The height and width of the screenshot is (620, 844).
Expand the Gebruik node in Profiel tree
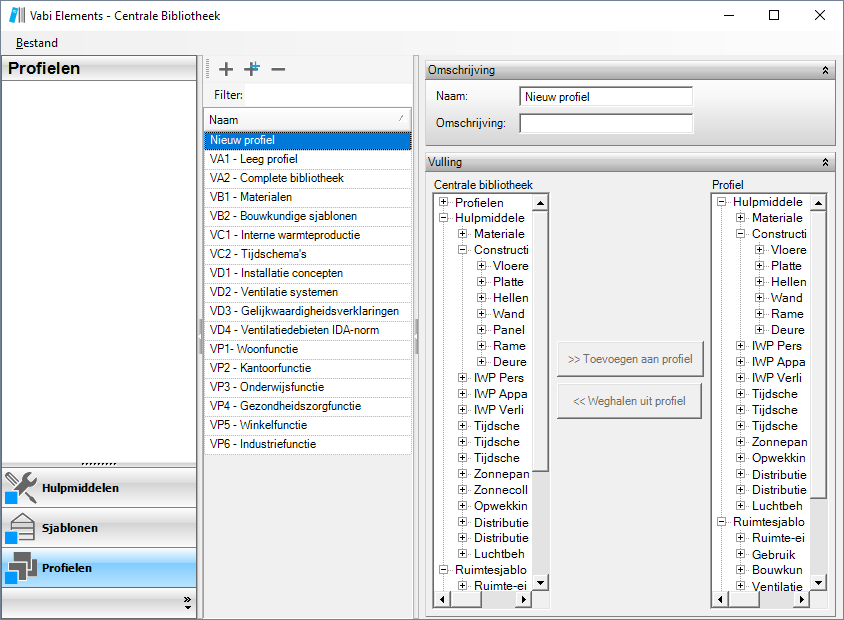tap(741, 554)
